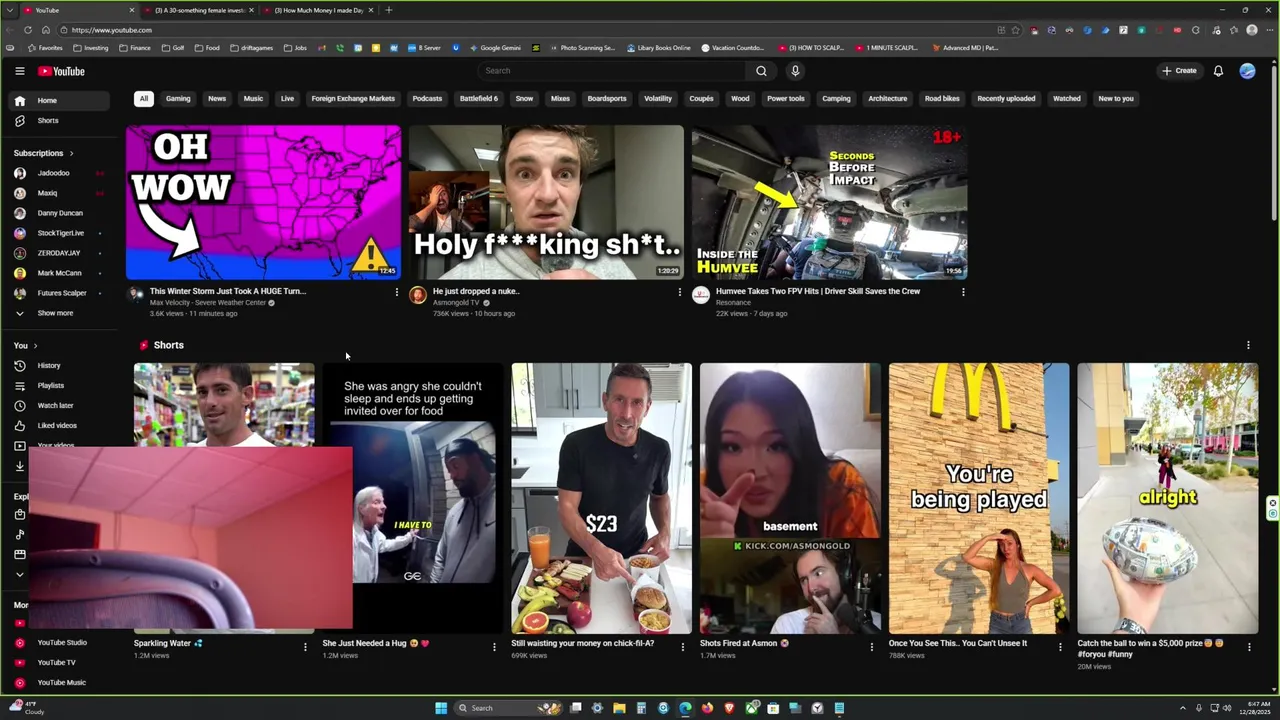1280x720 pixels.
Task: Open Liked videos in the sidebar
Action: [60, 425]
